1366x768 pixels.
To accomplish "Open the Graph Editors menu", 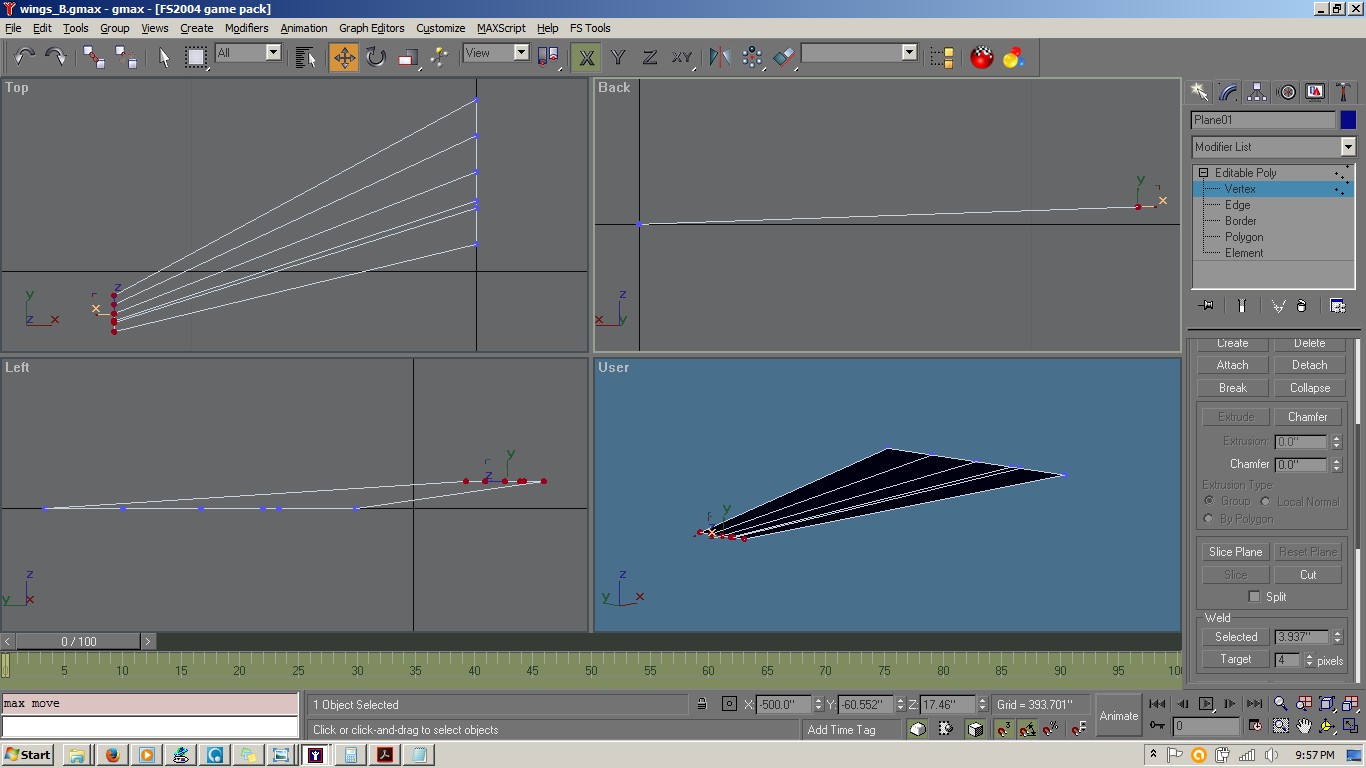I will (371, 28).
